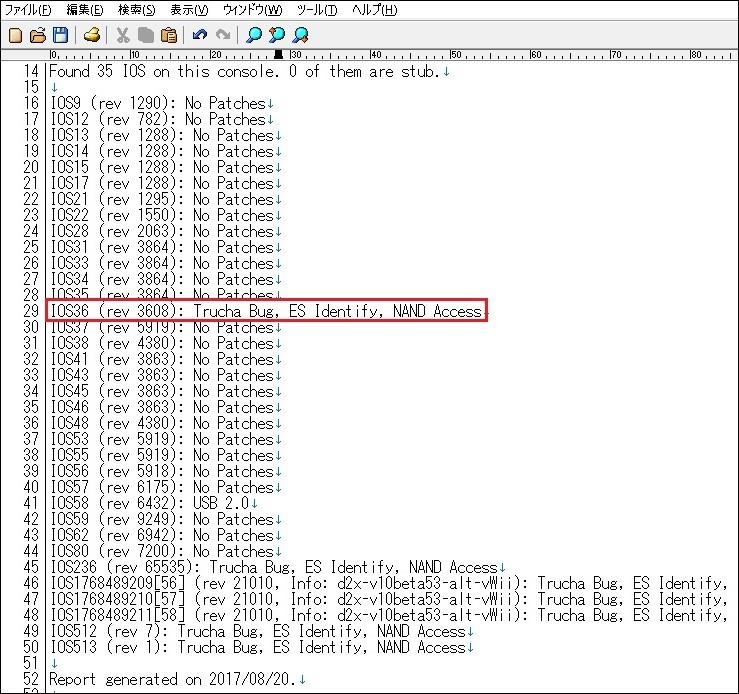Click the Cut scissors icon
The height and width of the screenshot is (694, 739).
[x=123, y=35]
